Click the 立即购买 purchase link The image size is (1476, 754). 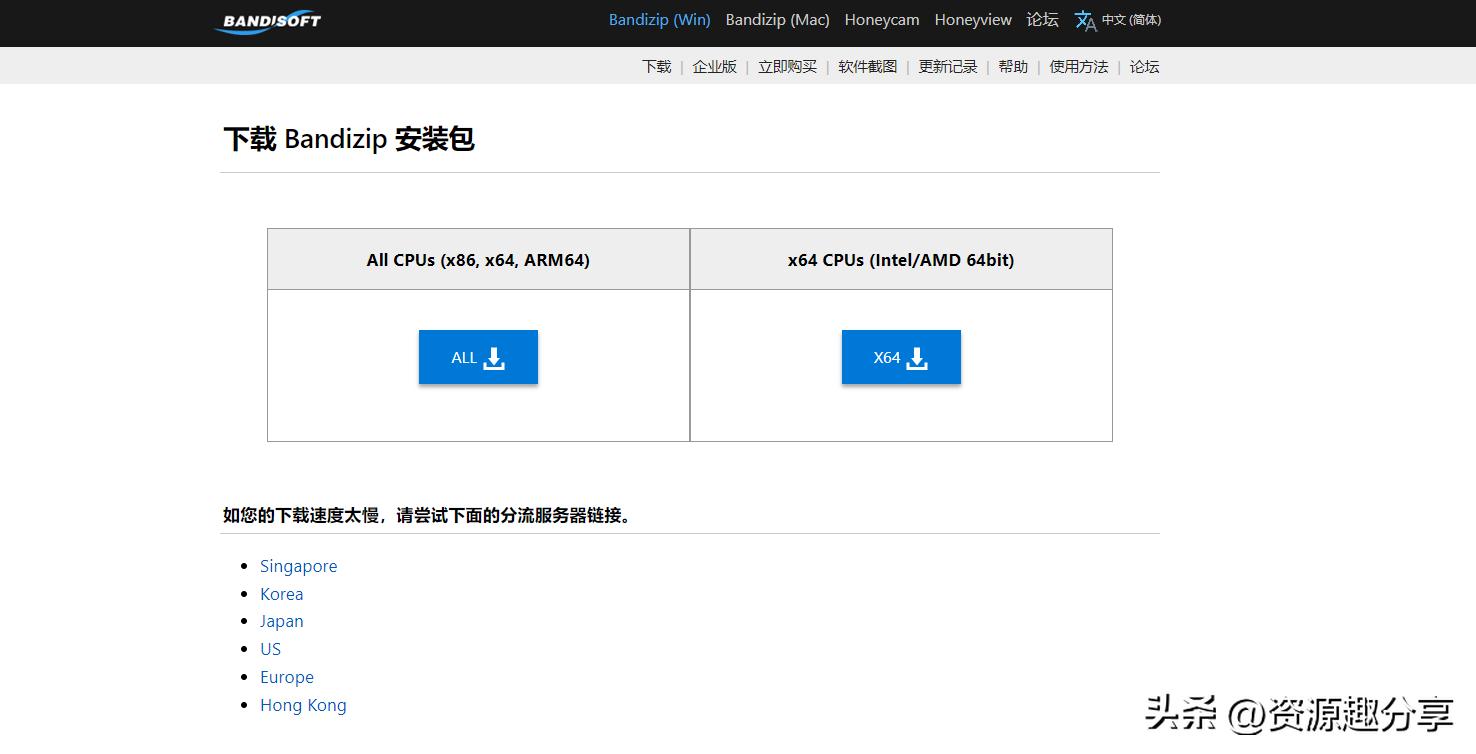point(786,66)
